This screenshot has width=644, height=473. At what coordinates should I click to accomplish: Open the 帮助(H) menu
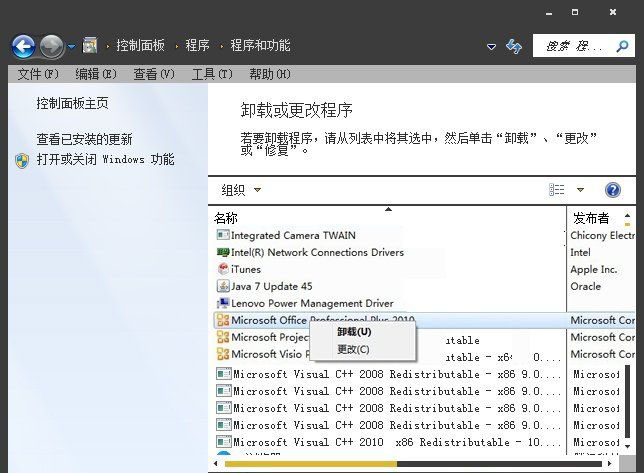(270, 74)
